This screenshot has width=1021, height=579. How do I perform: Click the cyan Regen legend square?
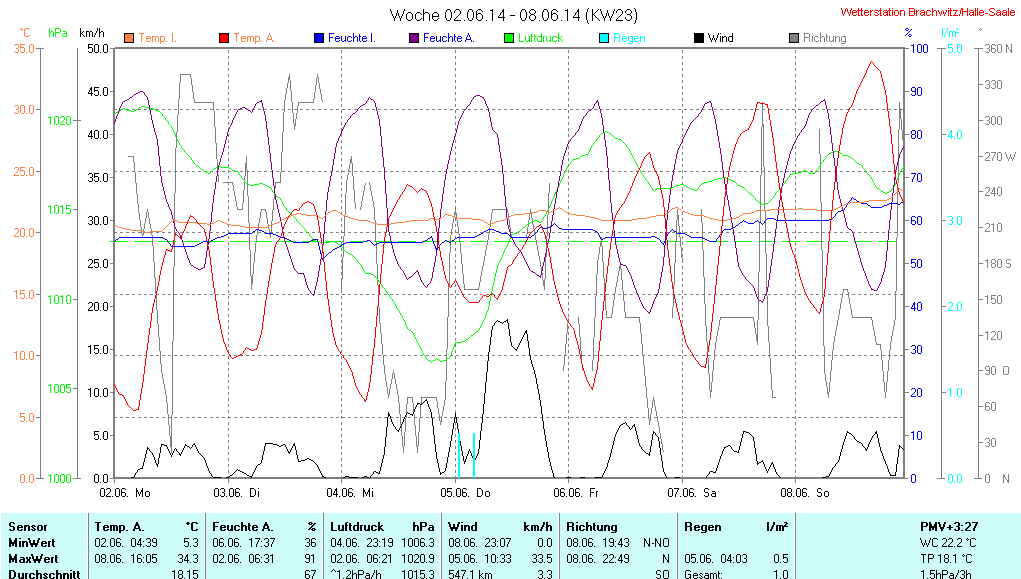[x=603, y=38]
